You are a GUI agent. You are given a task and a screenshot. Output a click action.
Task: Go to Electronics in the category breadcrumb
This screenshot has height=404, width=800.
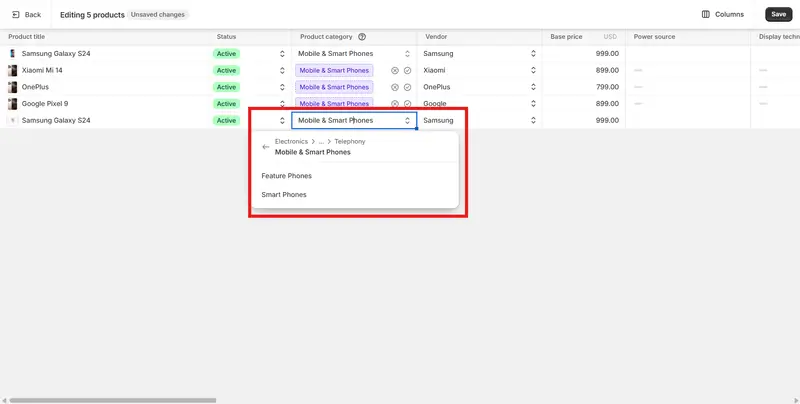[291, 141]
